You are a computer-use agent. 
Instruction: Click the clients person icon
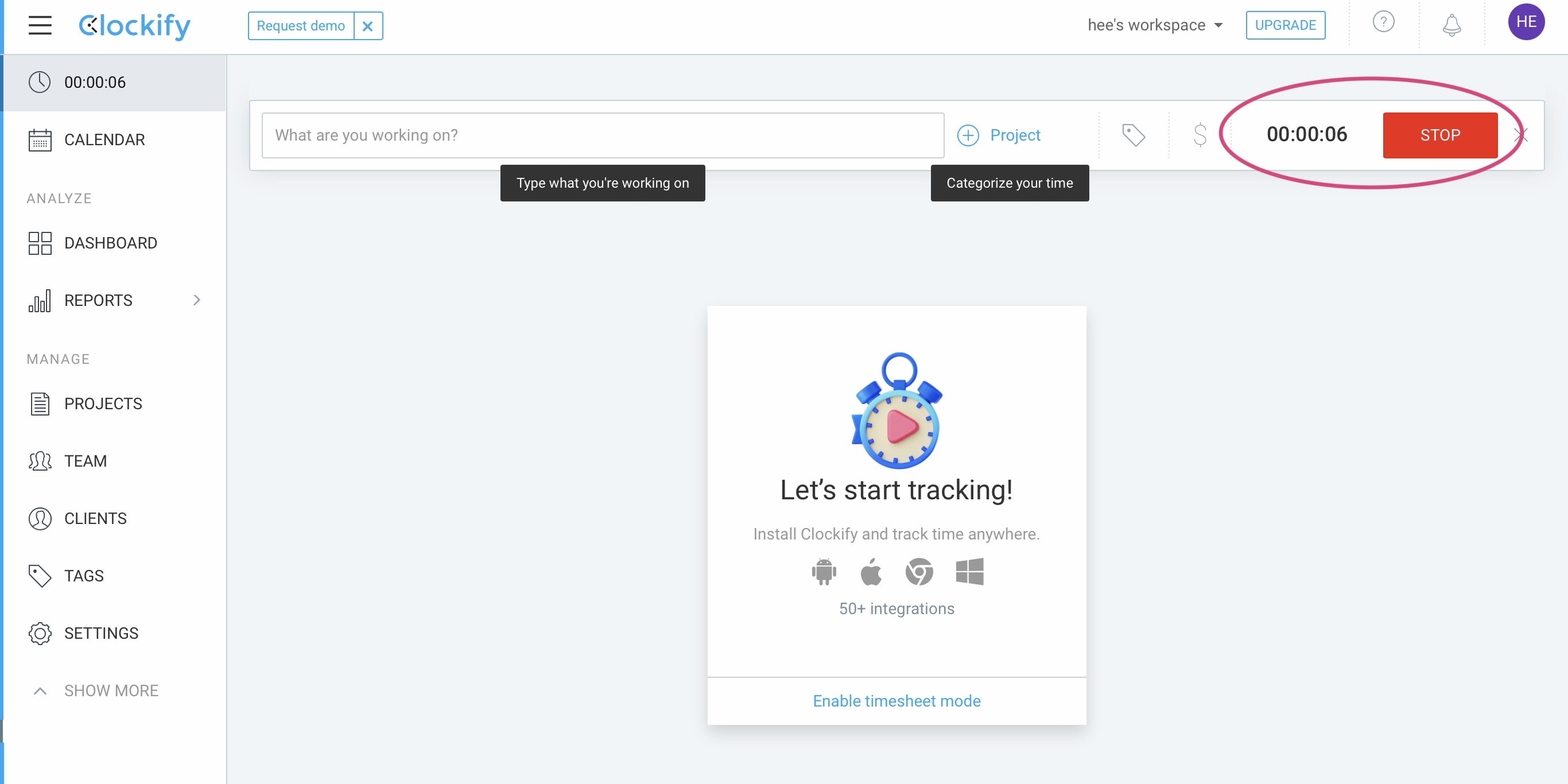[40, 519]
